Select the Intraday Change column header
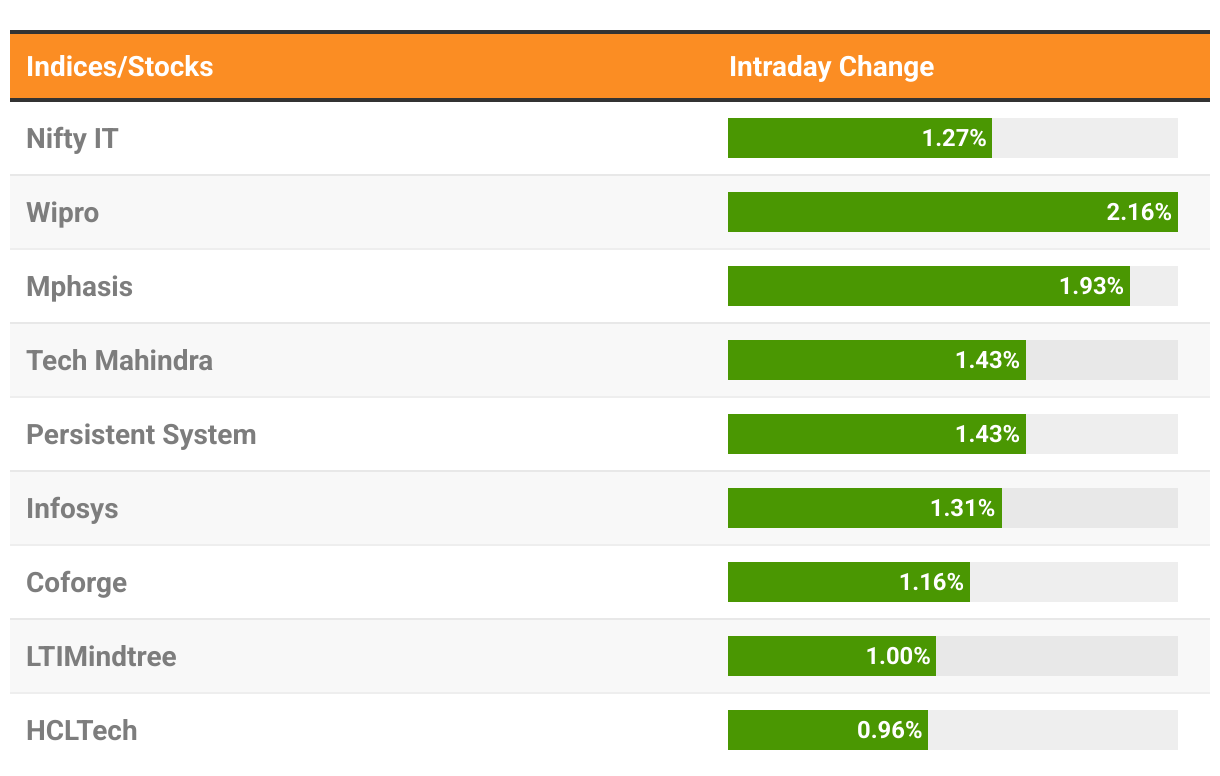 [831, 67]
